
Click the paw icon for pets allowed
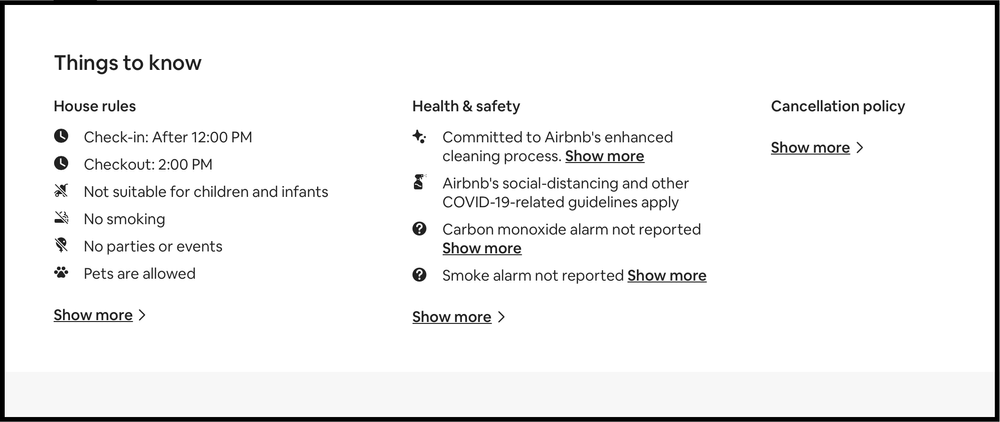point(61,273)
